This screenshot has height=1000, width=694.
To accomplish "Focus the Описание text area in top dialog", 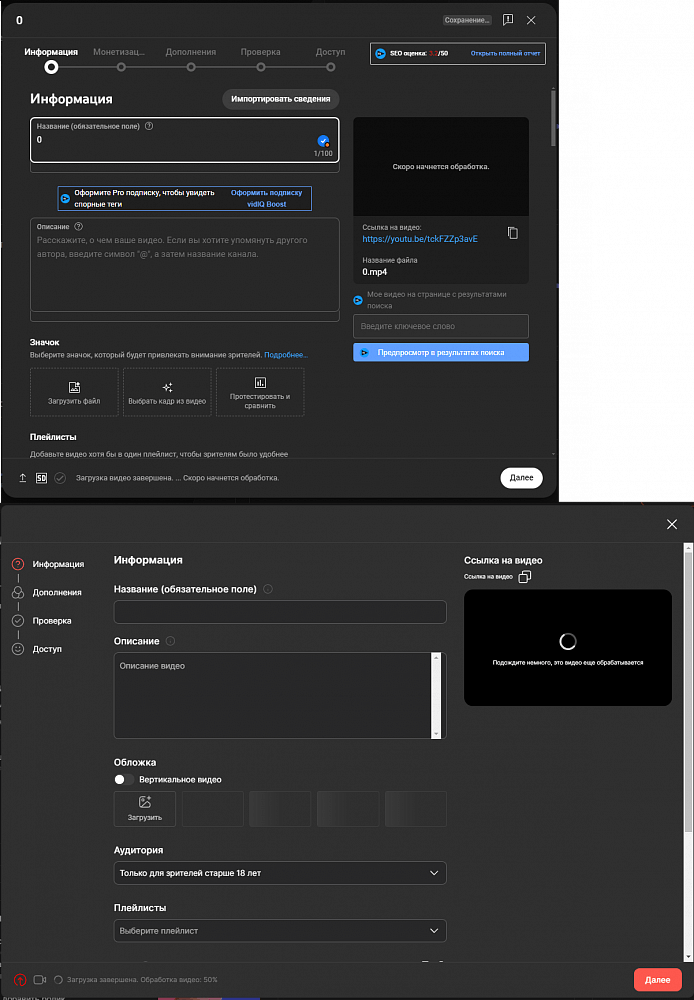I will 184,265.
